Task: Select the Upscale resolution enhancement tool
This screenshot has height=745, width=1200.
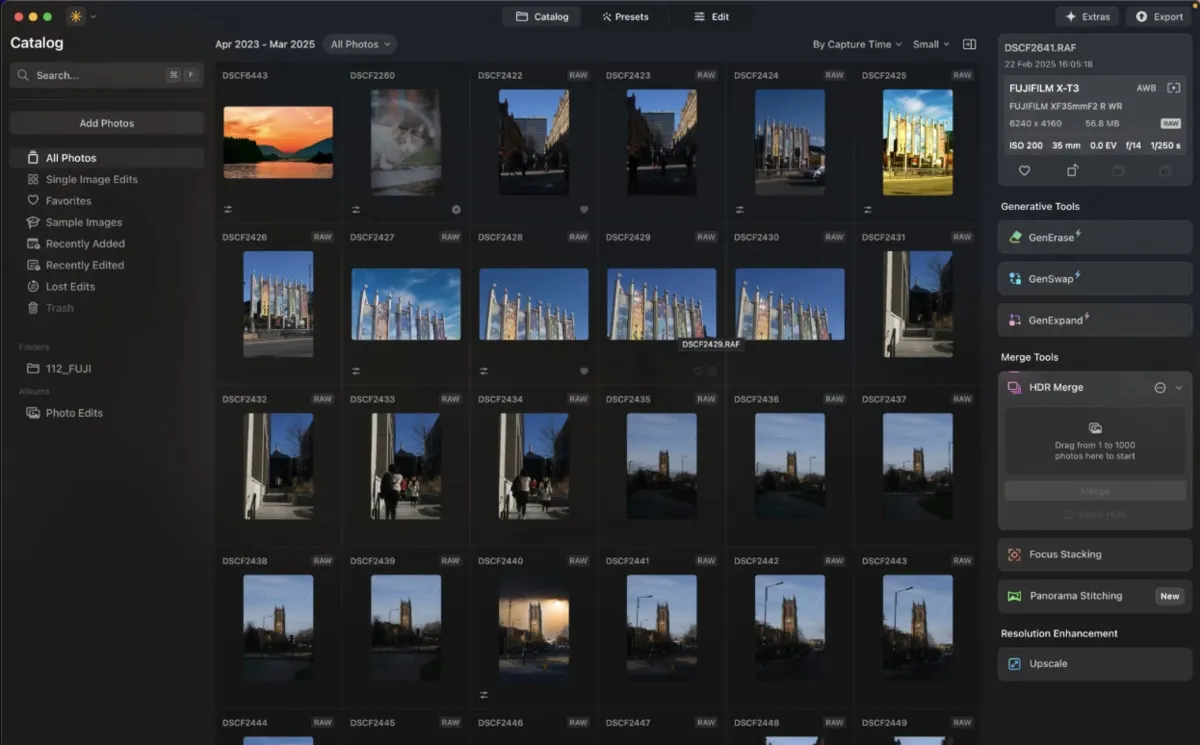Action: pyautogui.click(x=1094, y=663)
